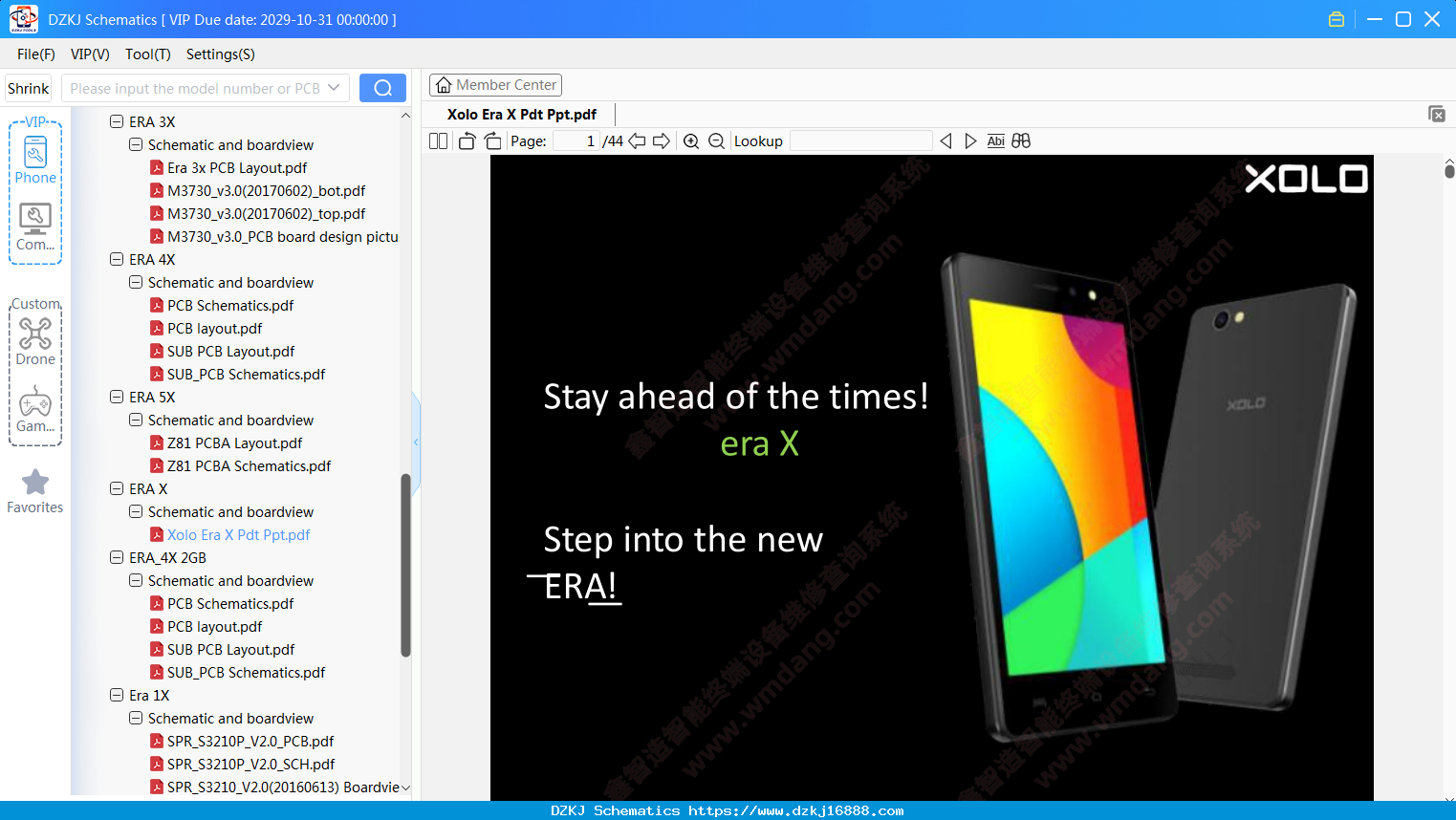Click the DZKJ app logo
1456x820 pixels.
pos(23,19)
